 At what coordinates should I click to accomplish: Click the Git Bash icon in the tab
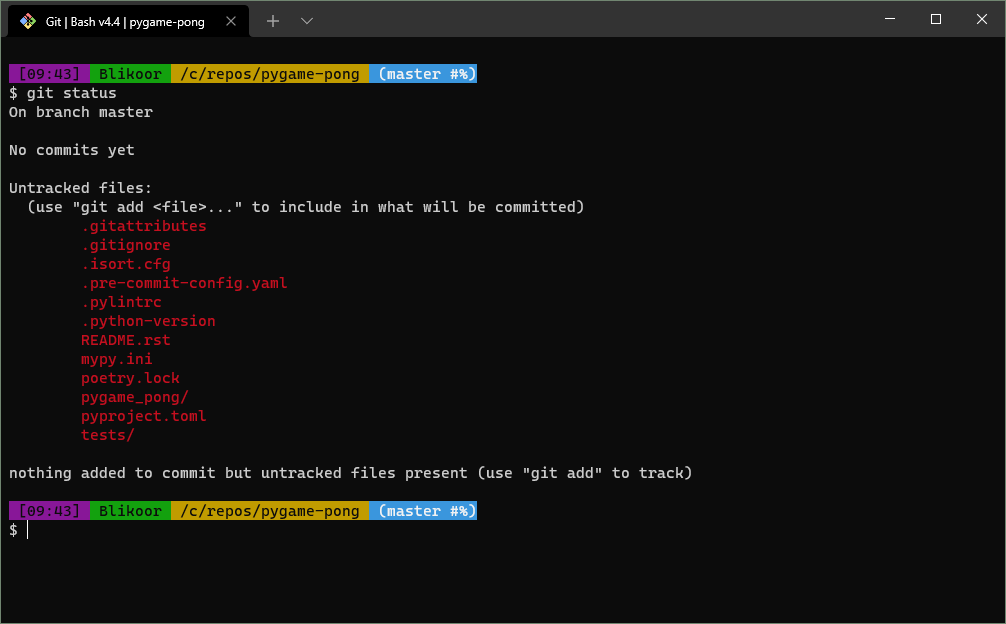pyautogui.click(x=28, y=21)
